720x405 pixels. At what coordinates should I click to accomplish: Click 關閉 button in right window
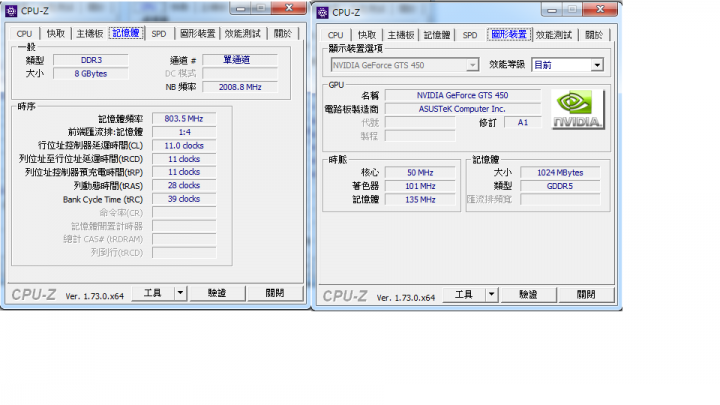pos(586,294)
